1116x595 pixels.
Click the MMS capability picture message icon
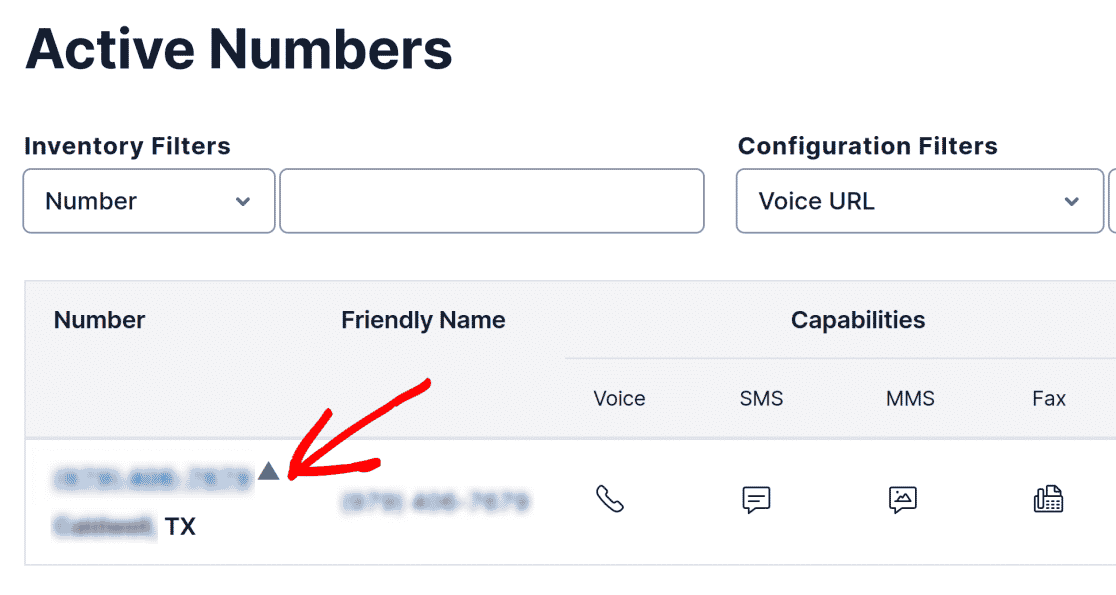902,500
